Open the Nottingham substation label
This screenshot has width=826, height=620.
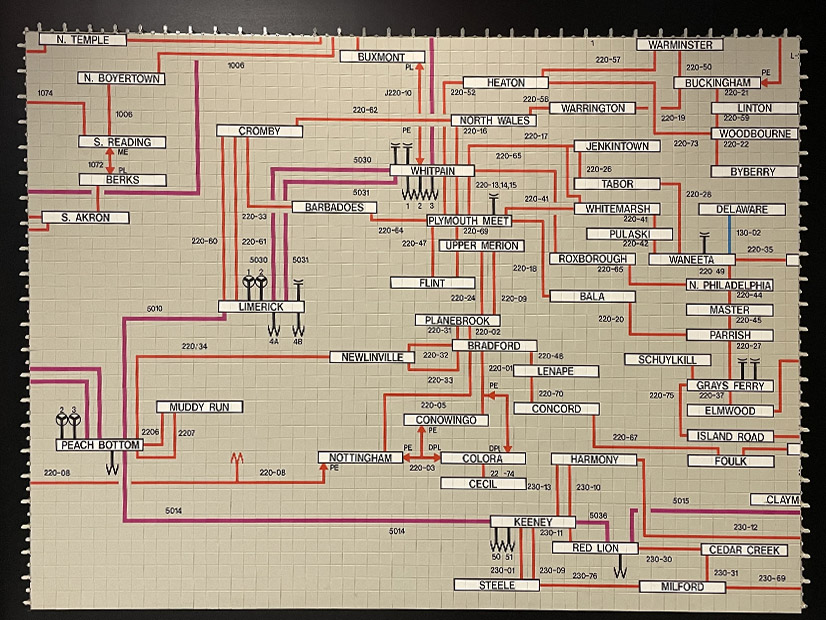360,458
